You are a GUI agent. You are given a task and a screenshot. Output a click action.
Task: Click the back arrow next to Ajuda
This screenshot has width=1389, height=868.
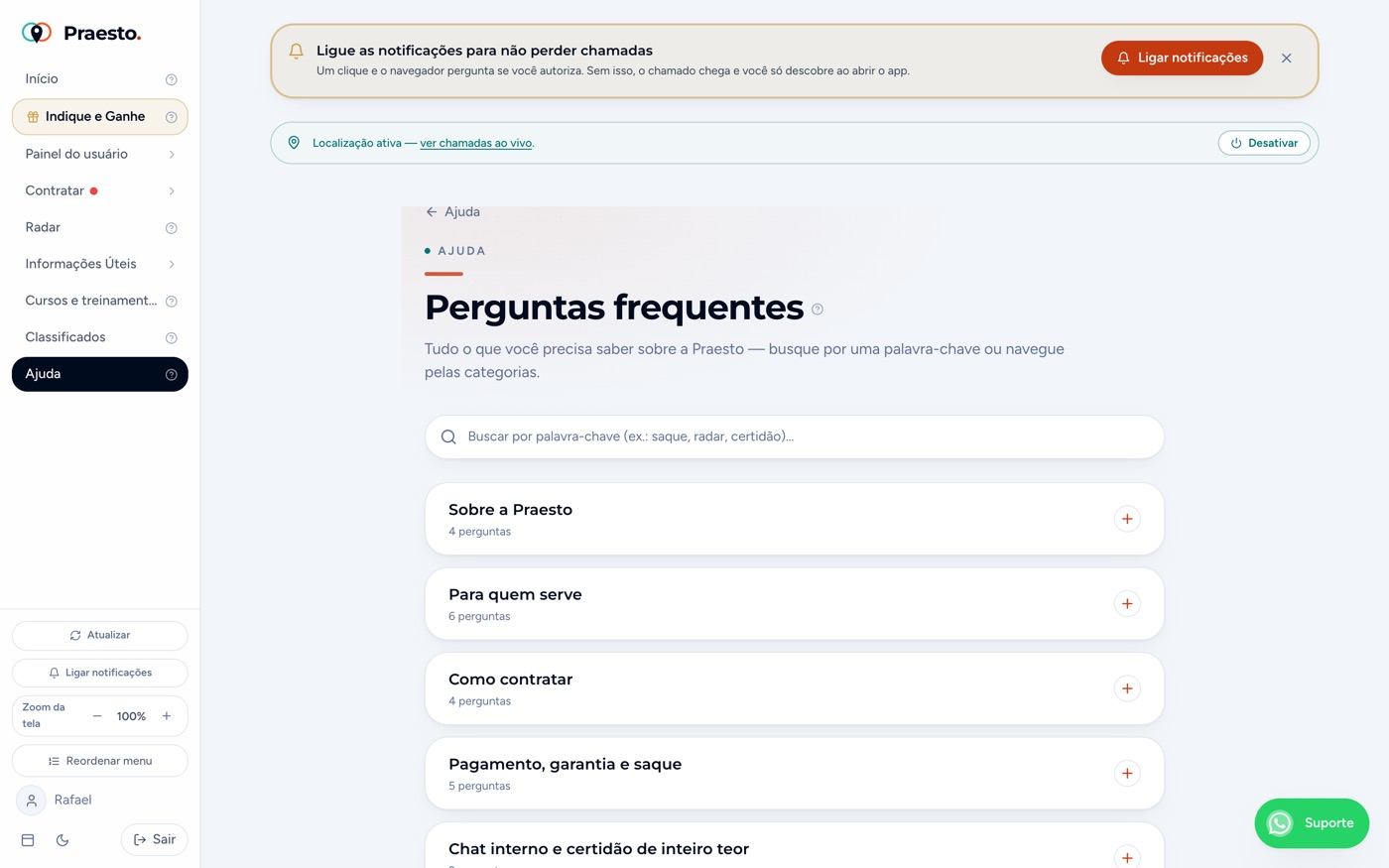[x=431, y=212]
